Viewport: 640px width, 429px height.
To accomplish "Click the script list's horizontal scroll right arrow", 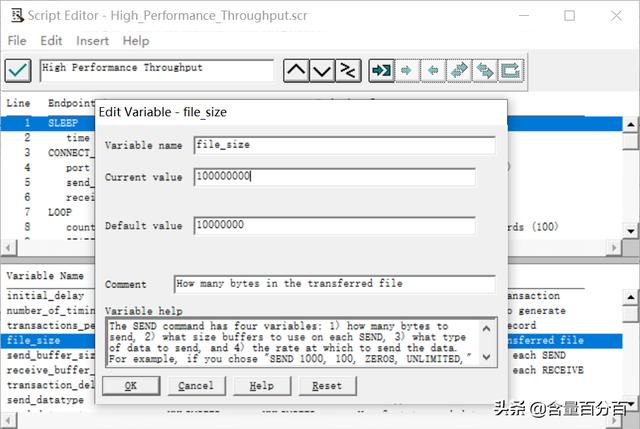I will [613, 247].
